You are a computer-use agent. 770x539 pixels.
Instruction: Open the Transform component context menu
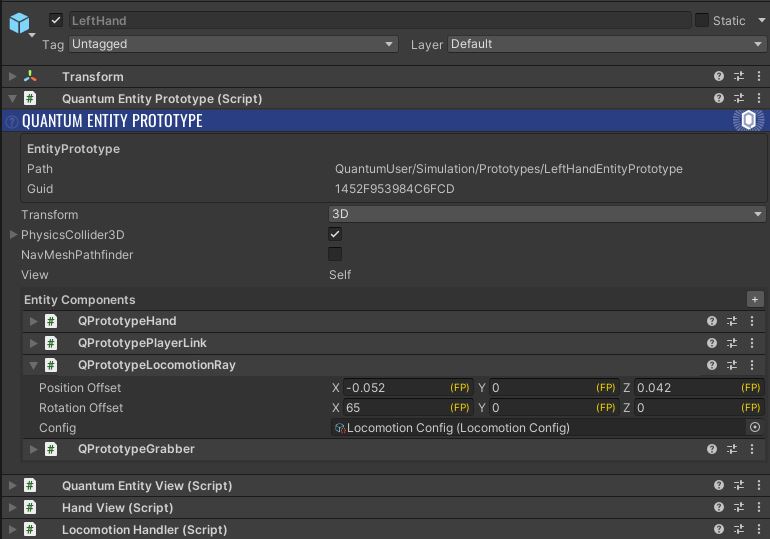759,76
